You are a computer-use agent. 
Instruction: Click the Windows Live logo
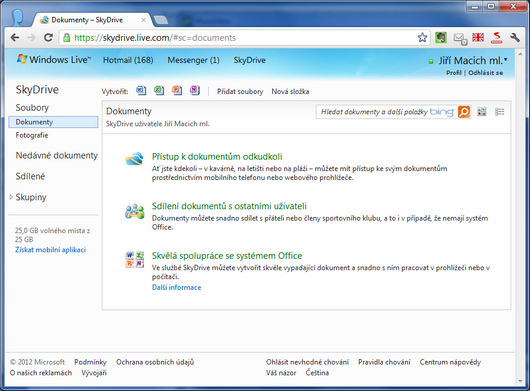(54, 59)
